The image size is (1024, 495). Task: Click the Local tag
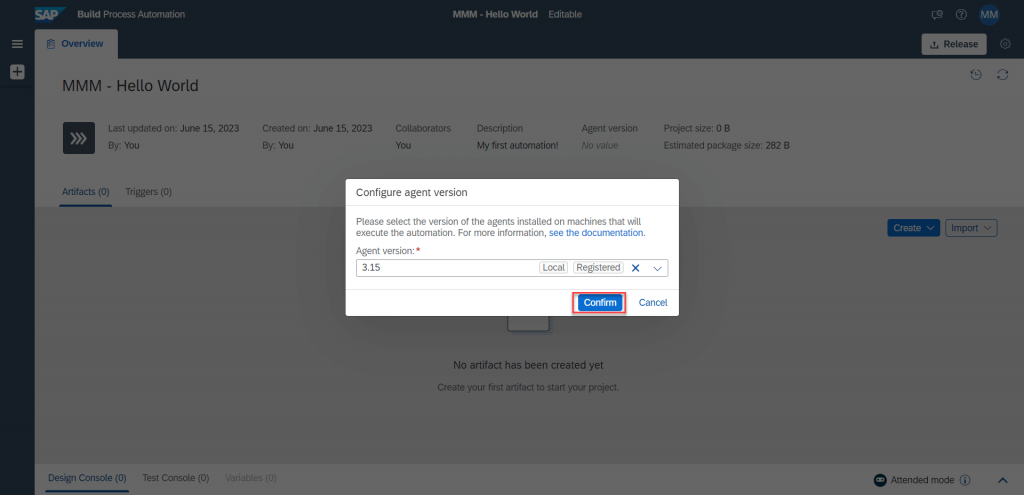click(554, 268)
